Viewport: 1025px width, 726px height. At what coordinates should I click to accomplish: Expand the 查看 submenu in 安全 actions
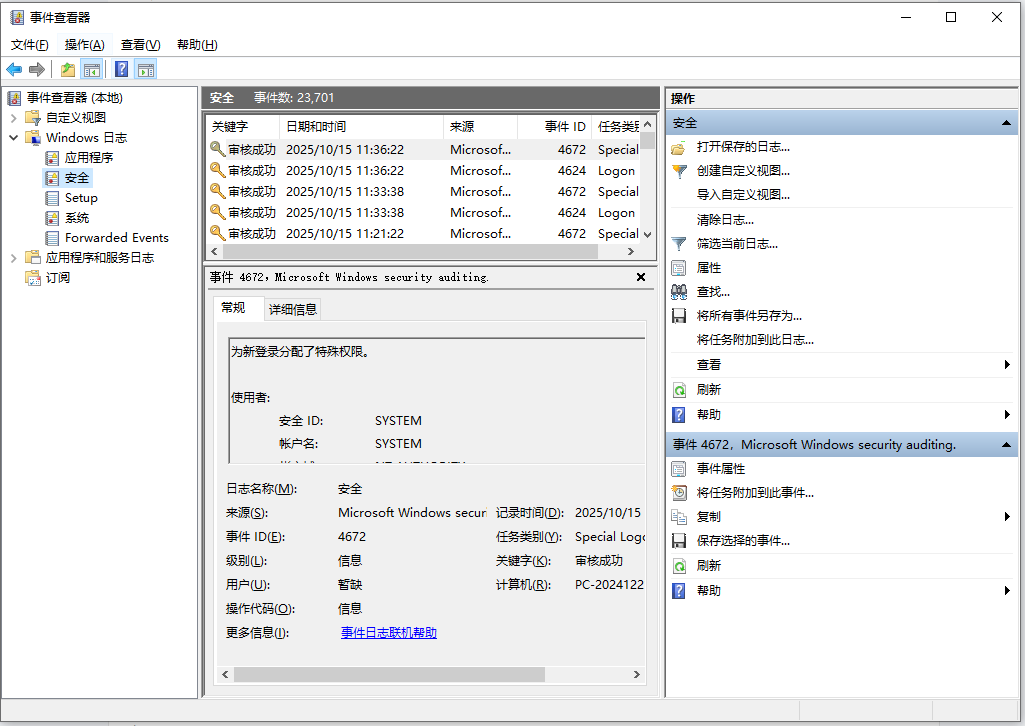click(x=1007, y=365)
